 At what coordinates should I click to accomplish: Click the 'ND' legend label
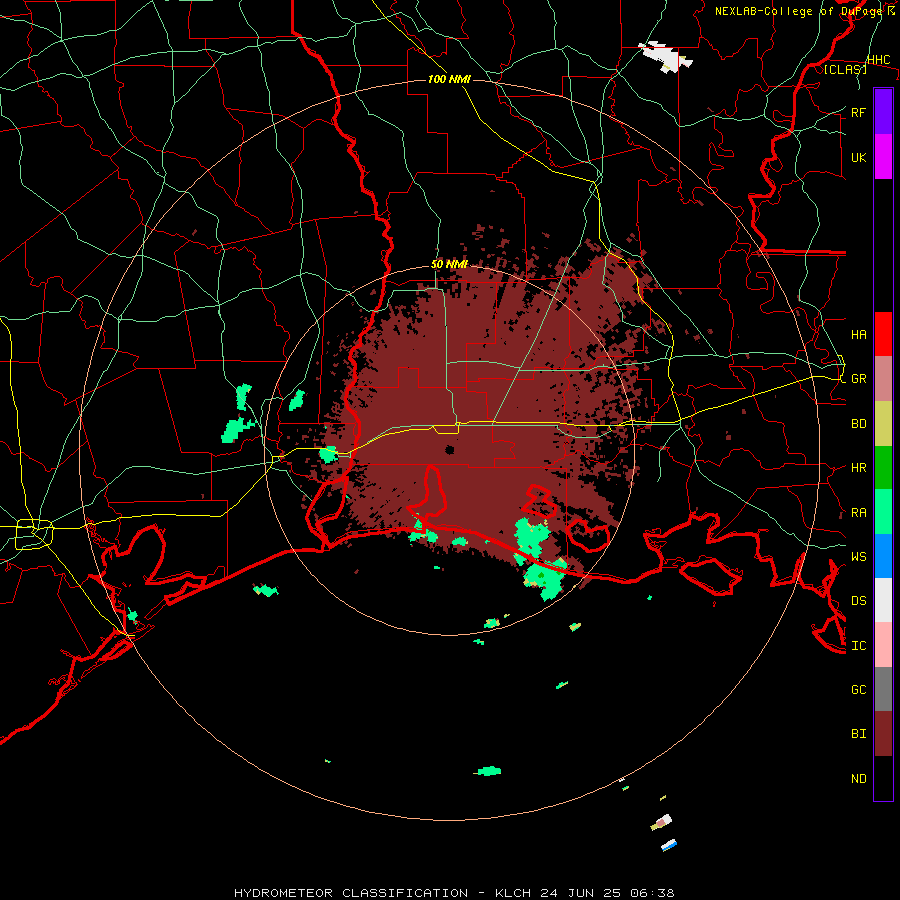pos(859,779)
